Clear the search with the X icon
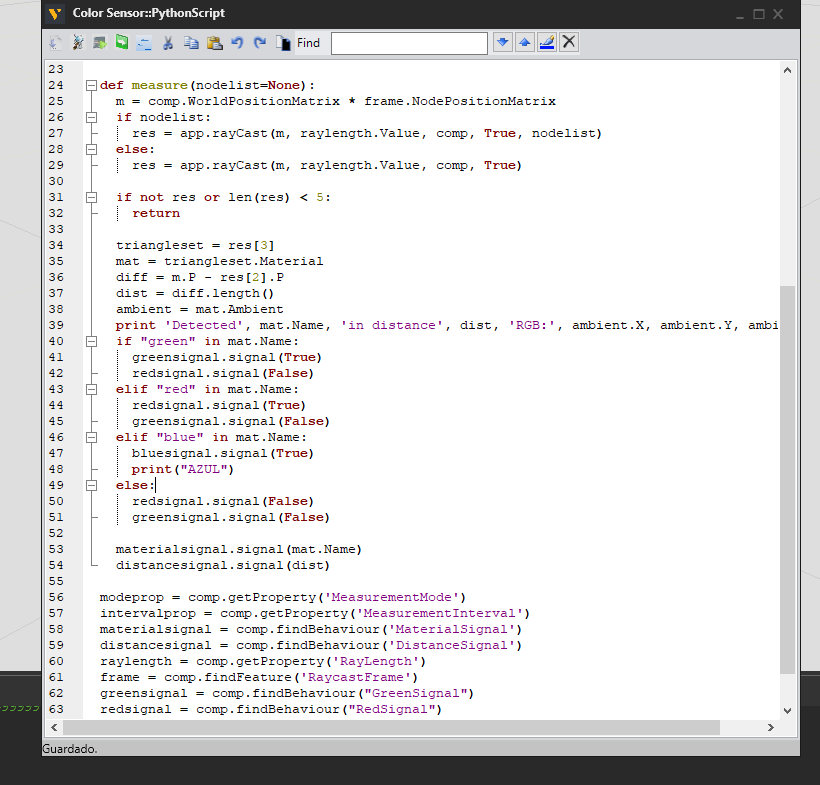This screenshot has height=785, width=820. click(569, 42)
